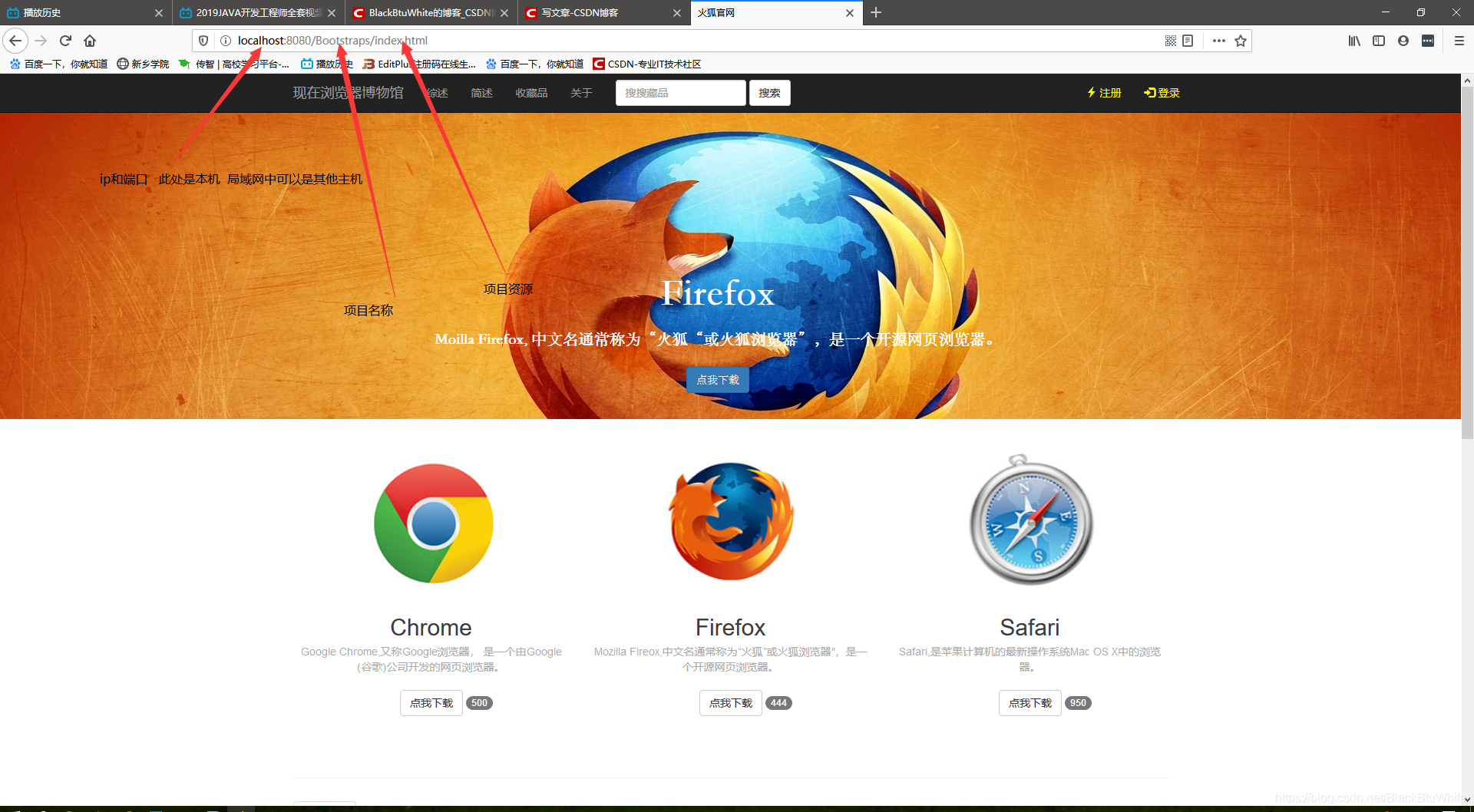Reload the current page
This screenshot has width=1474, height=812.
tap(65, 41)
